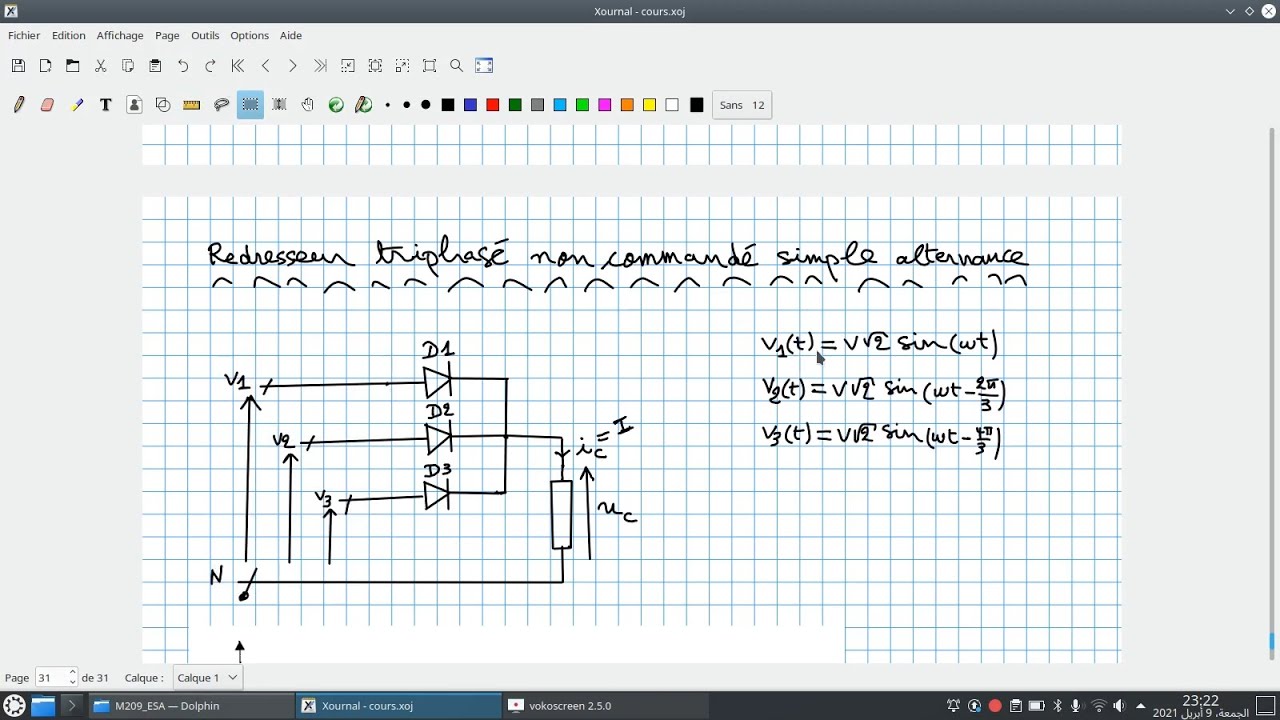
Task: Click the Default Pen icon
Action: pos(364,105)
